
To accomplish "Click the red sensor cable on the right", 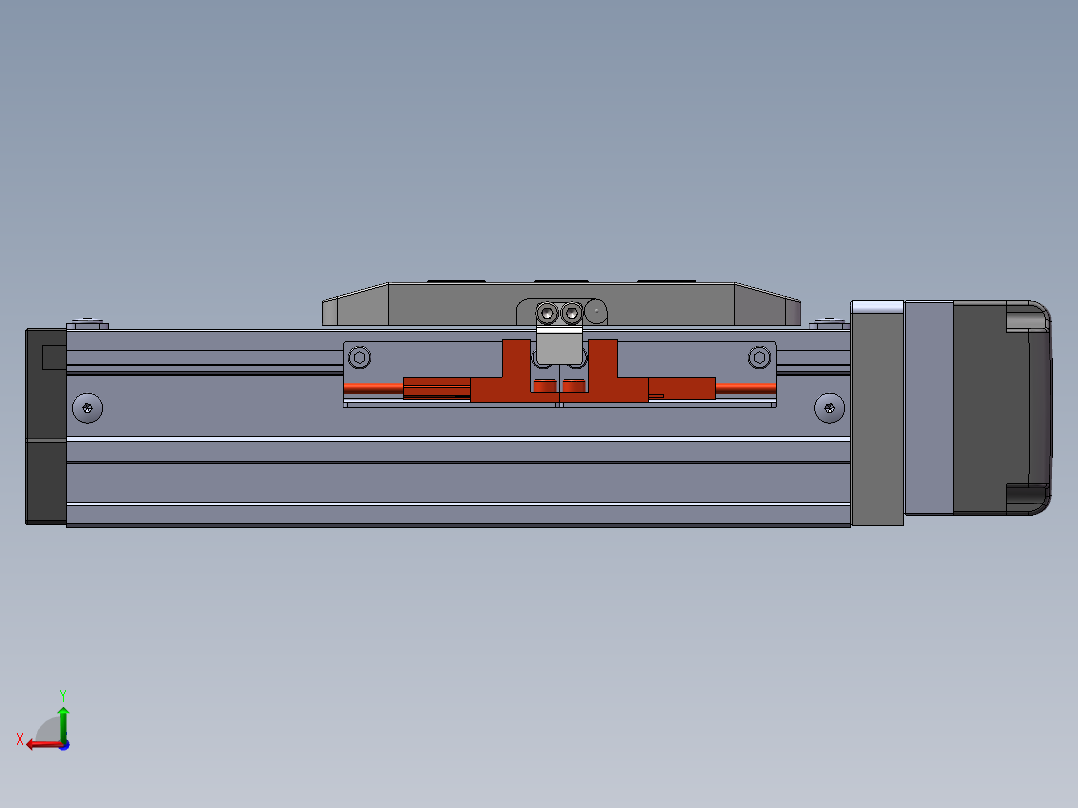I will click(x=745, y=387).
